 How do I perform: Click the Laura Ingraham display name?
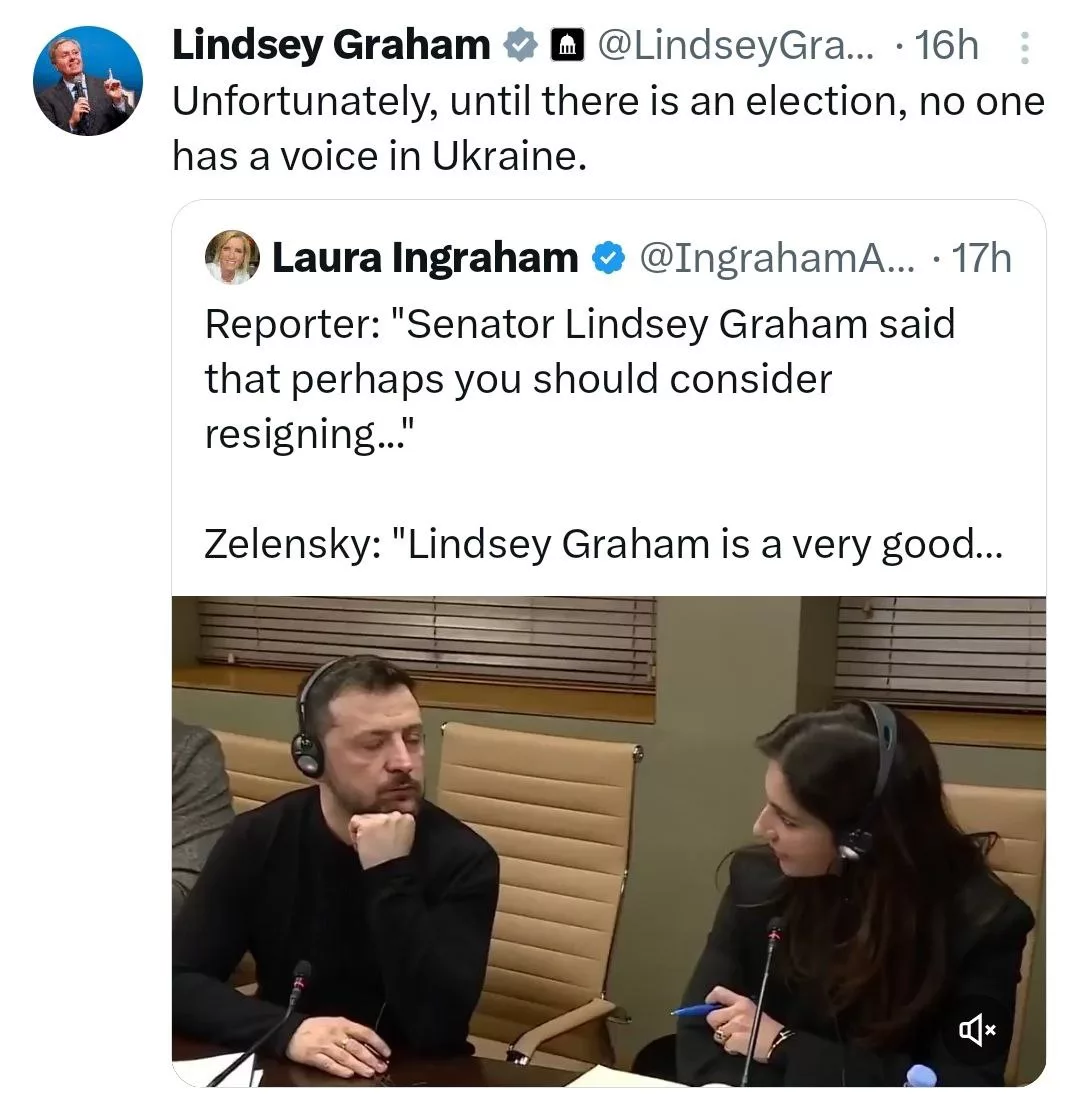pos(425,258)
